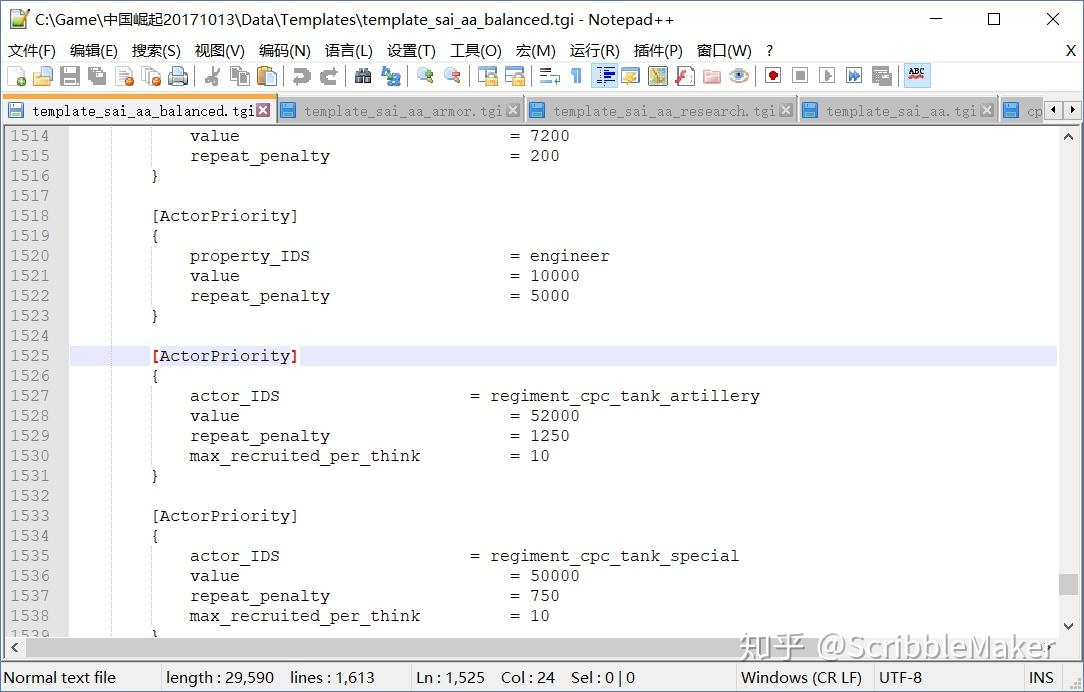Open the 工具(O) menu
Viewport: 1084px width, 692px height.
(x=476, y=50)
